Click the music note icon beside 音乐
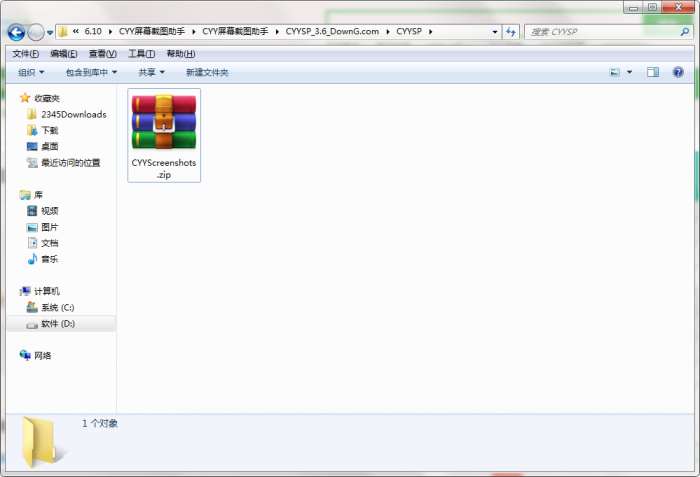The width and height of the screenshot is (700, 477). coord(32,259)
